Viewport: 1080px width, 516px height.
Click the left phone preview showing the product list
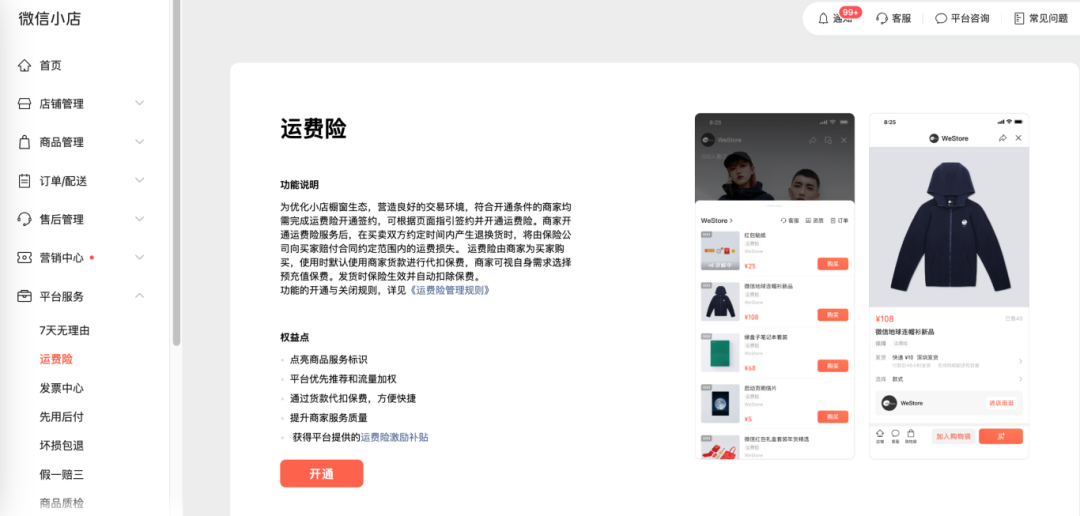point(775,286)
